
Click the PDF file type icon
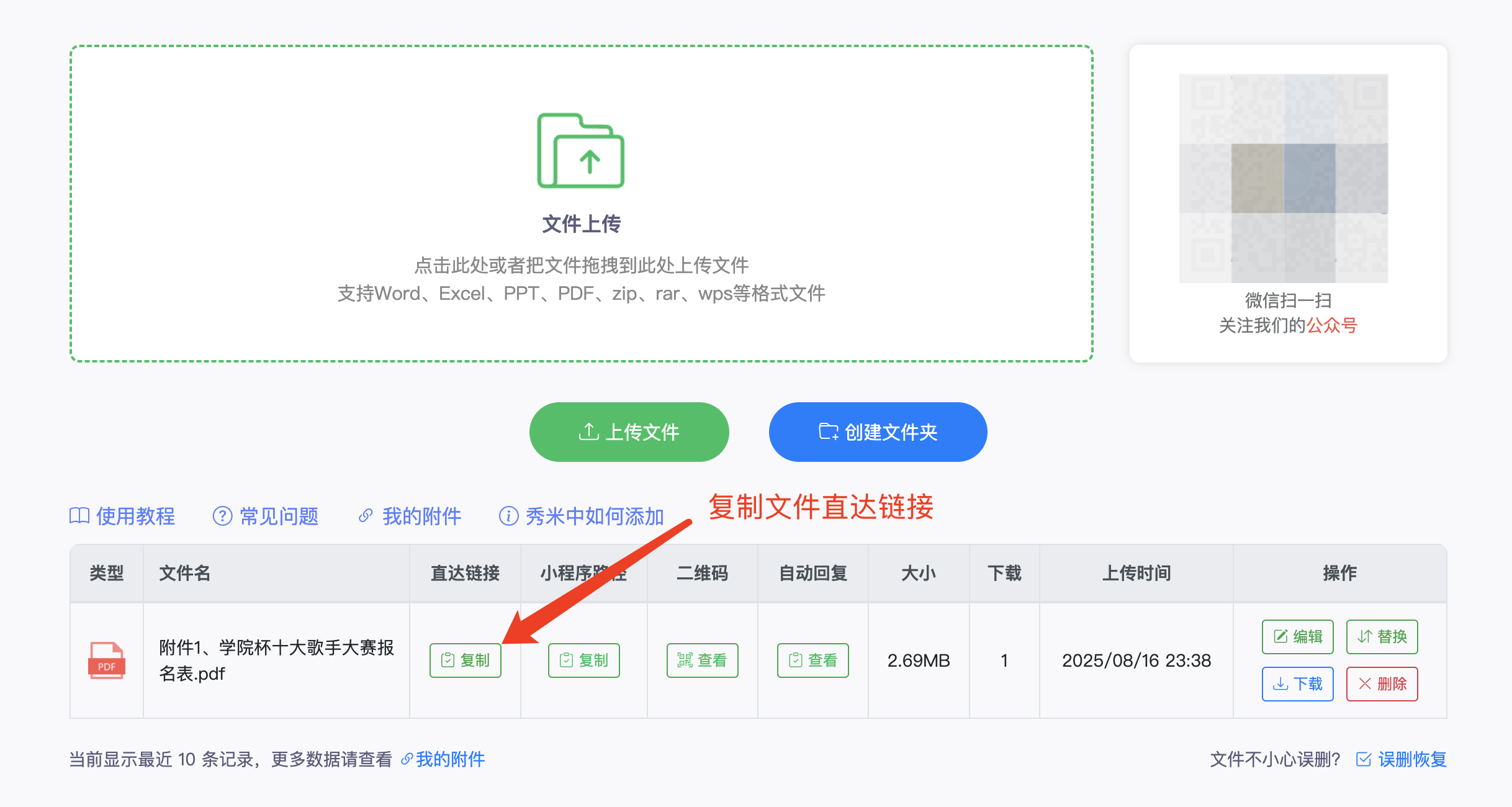point(107,660)
